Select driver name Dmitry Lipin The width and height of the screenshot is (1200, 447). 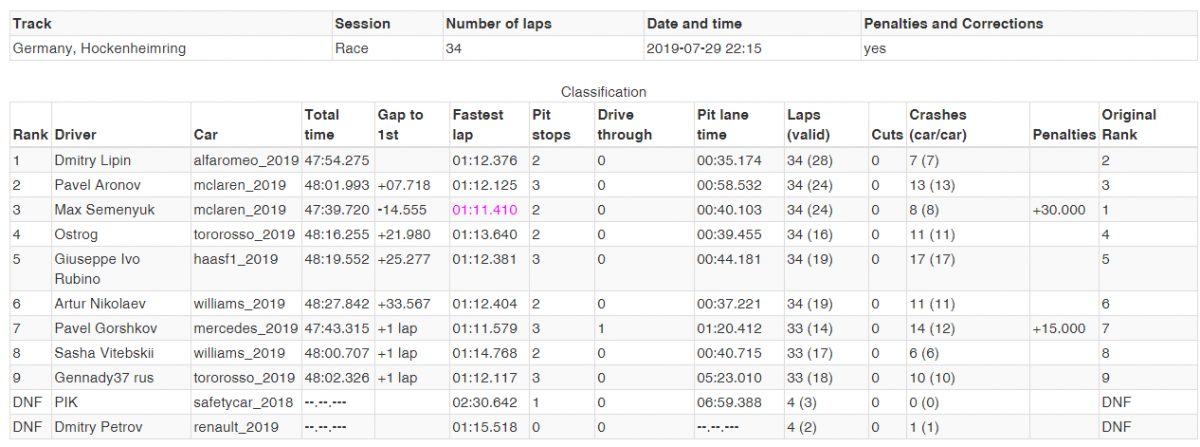click(93, 160)
